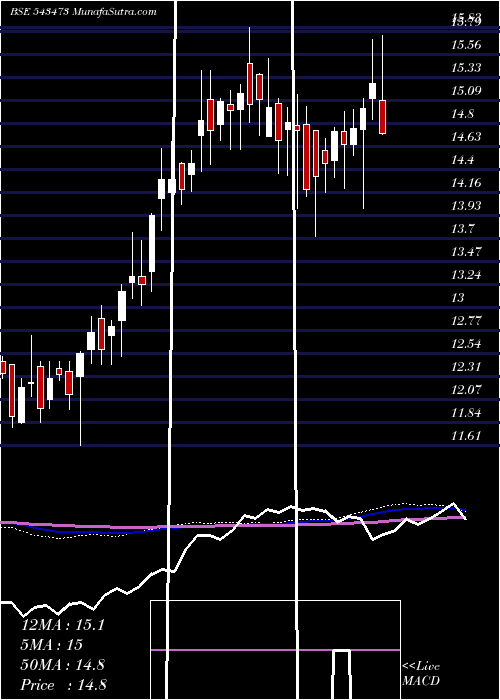Click the 15.33 price axis label
500x700 pixels.
click(467, 67)
